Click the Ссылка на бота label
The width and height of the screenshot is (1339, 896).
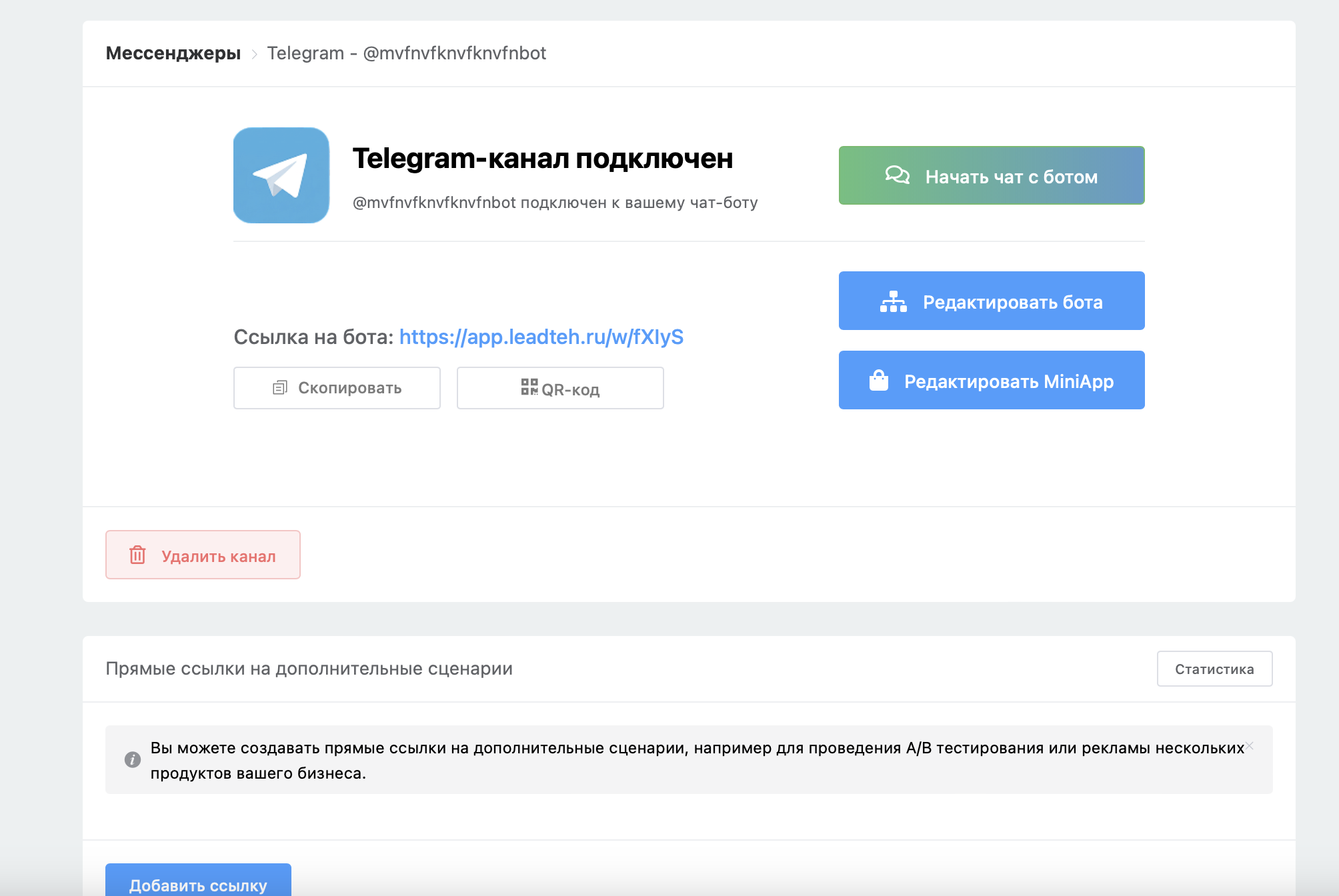click(x=313, y=337)
